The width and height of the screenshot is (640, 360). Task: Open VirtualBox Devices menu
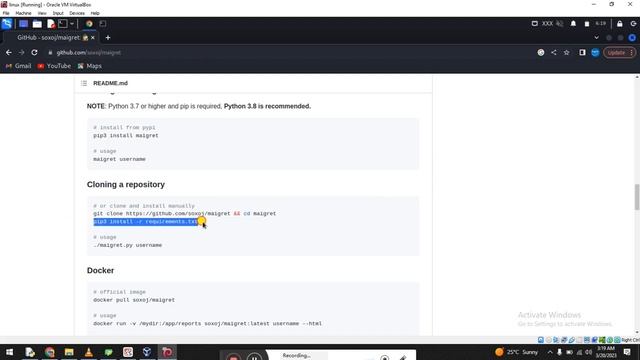pos(77,13)
